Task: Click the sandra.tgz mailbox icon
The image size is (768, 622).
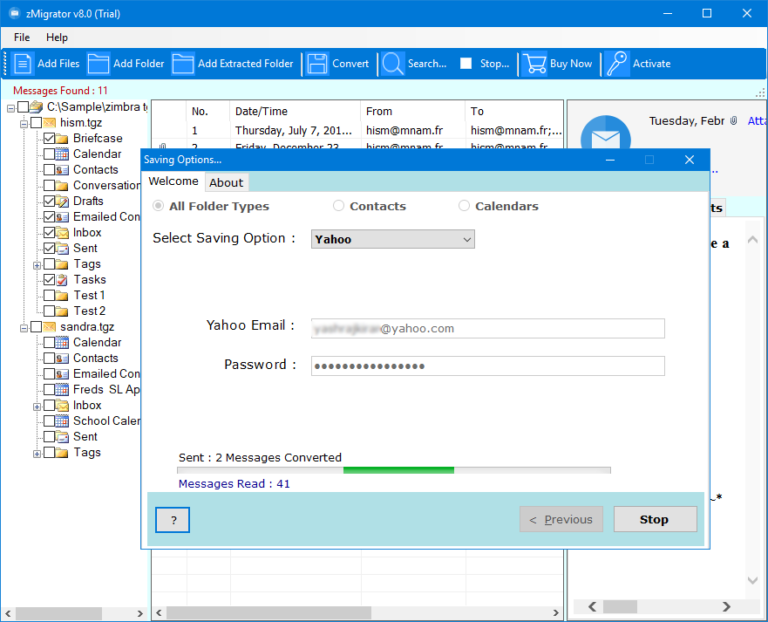Action: point(49,327)
